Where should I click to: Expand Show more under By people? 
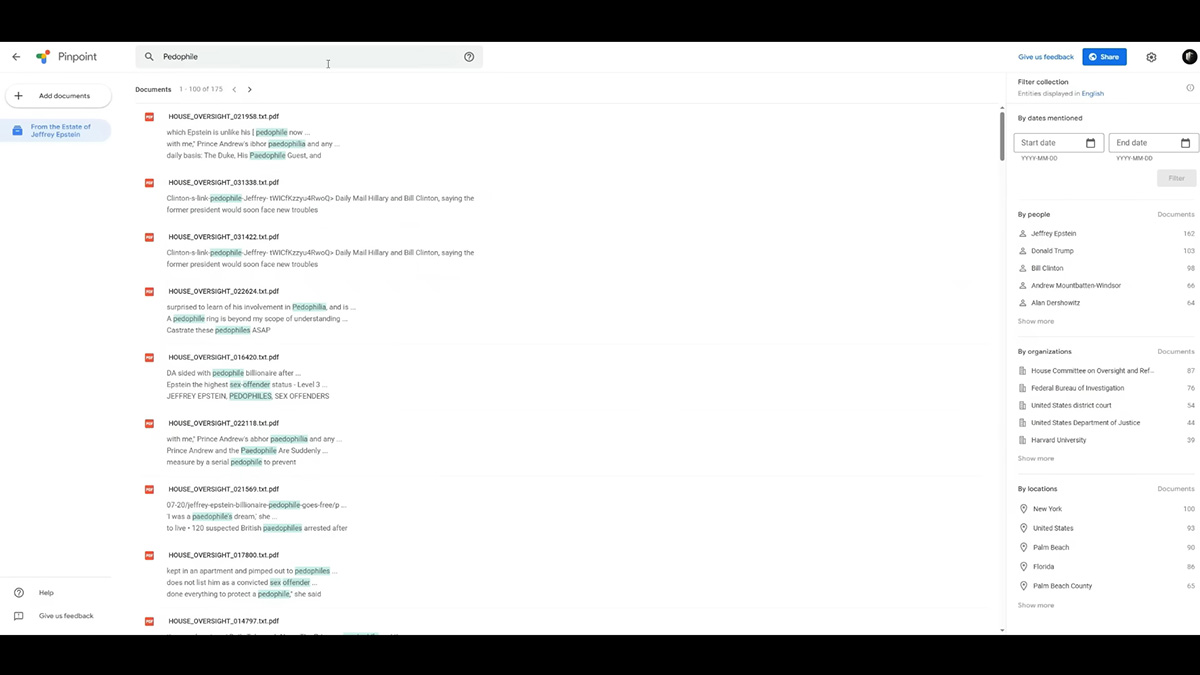(x=1035, y=321)
